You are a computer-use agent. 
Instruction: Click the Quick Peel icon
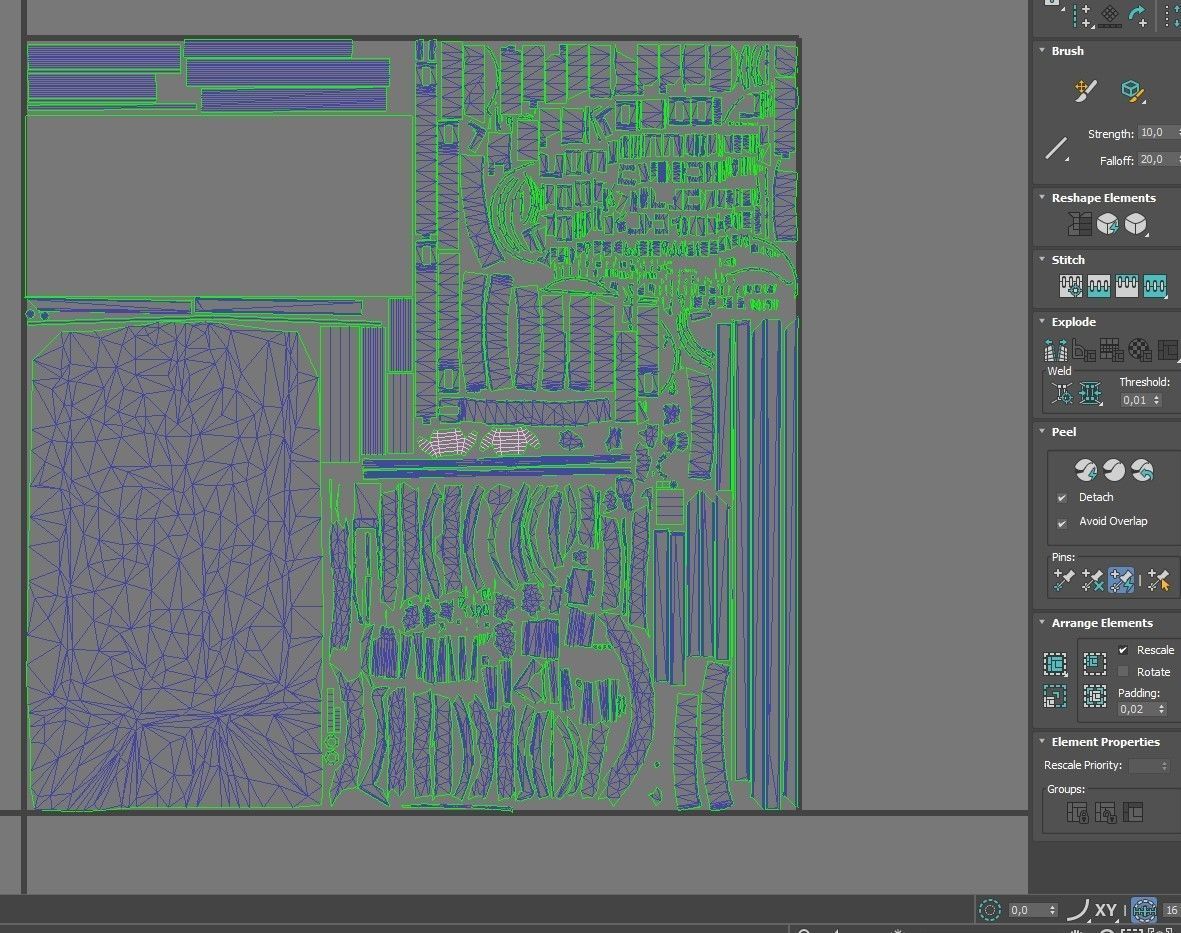1085,470
